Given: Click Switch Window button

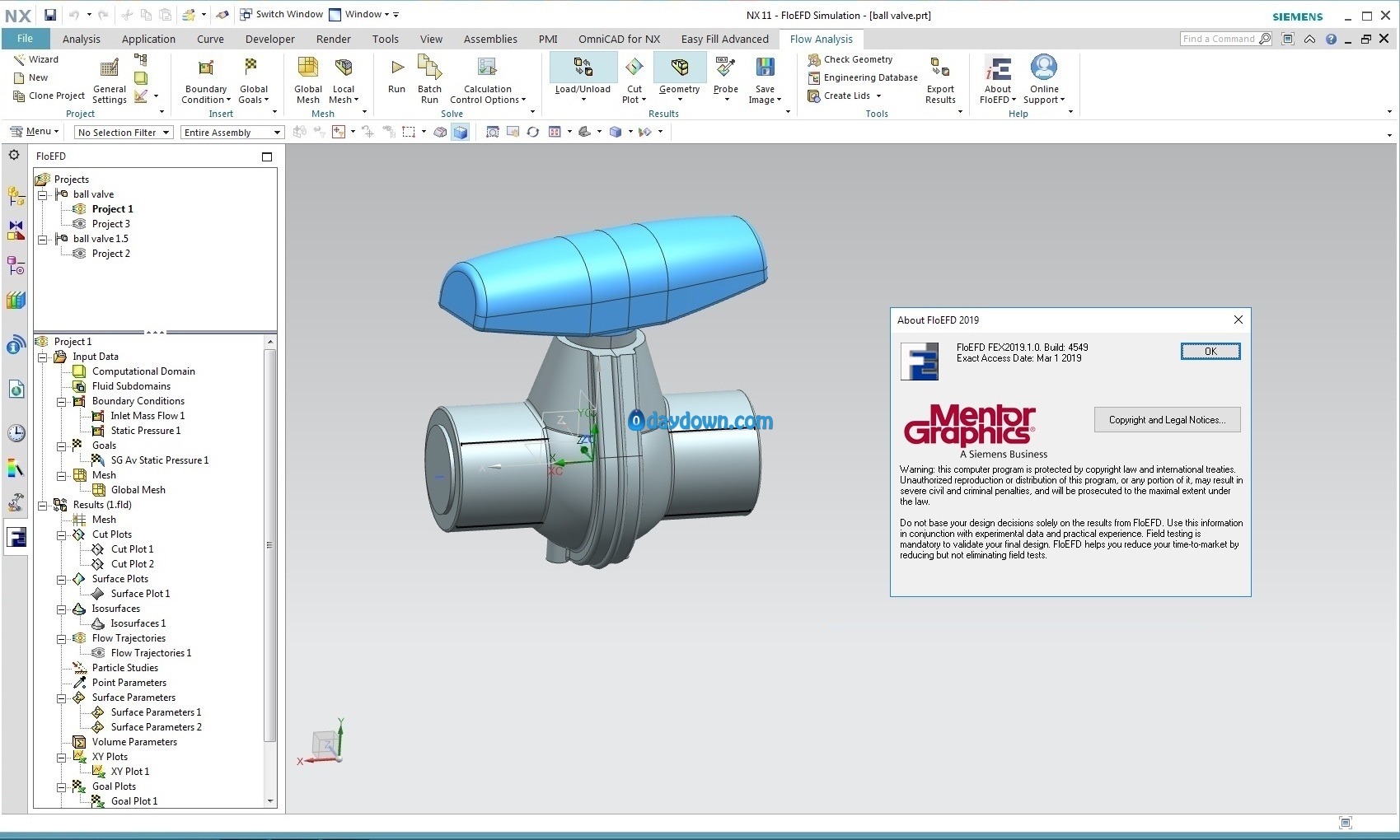Looking at the screenshot, I should (282, 15).
